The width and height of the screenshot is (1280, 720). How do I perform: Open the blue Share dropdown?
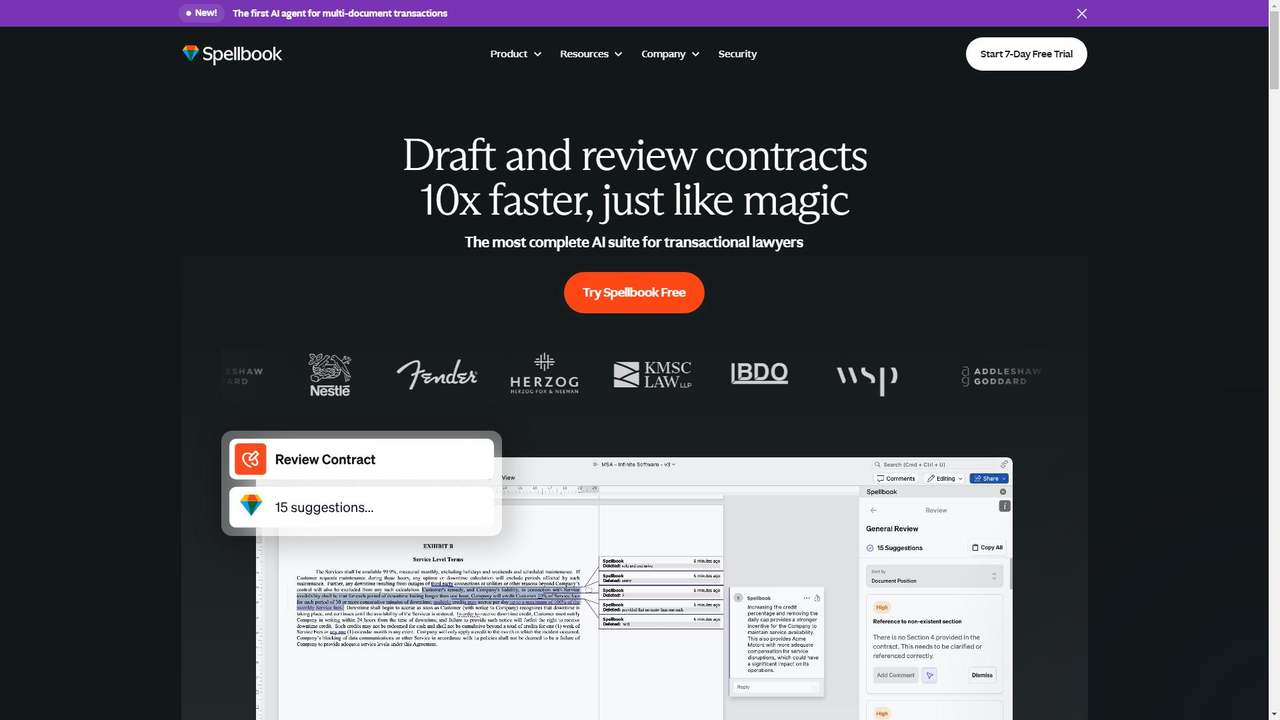[989, 479]
